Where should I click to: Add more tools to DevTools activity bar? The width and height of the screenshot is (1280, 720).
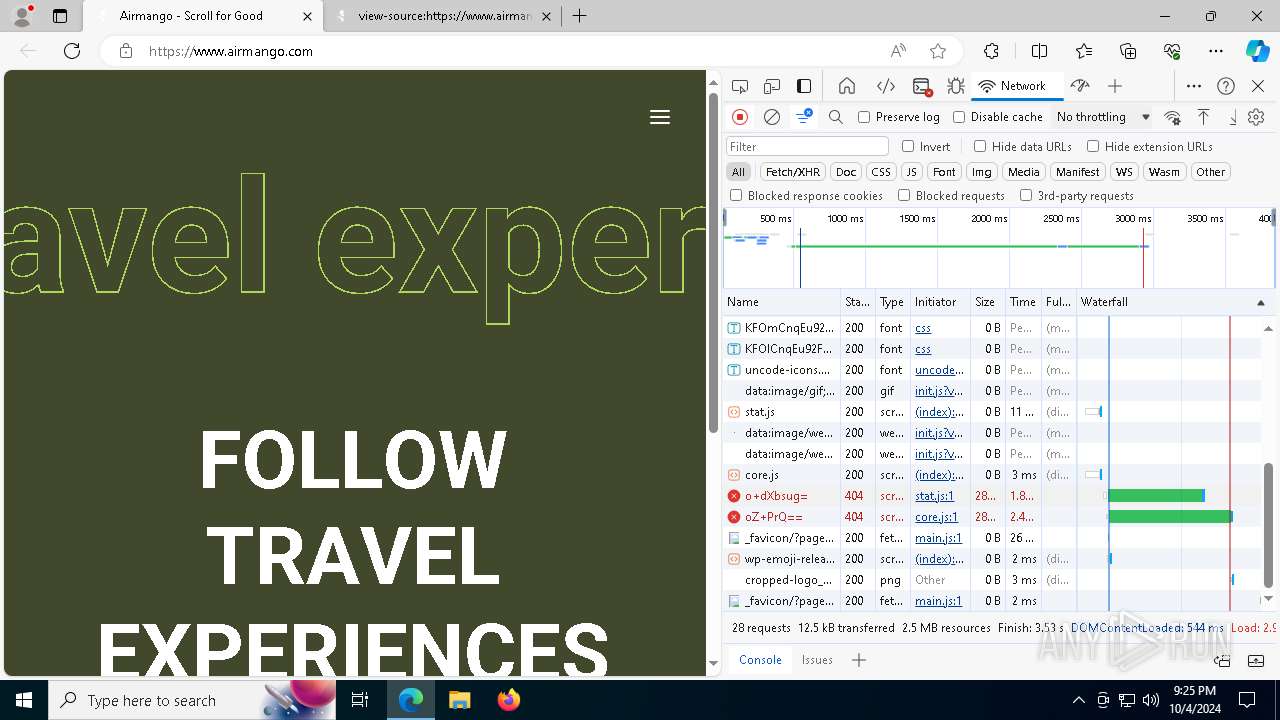pos(1115,86)
